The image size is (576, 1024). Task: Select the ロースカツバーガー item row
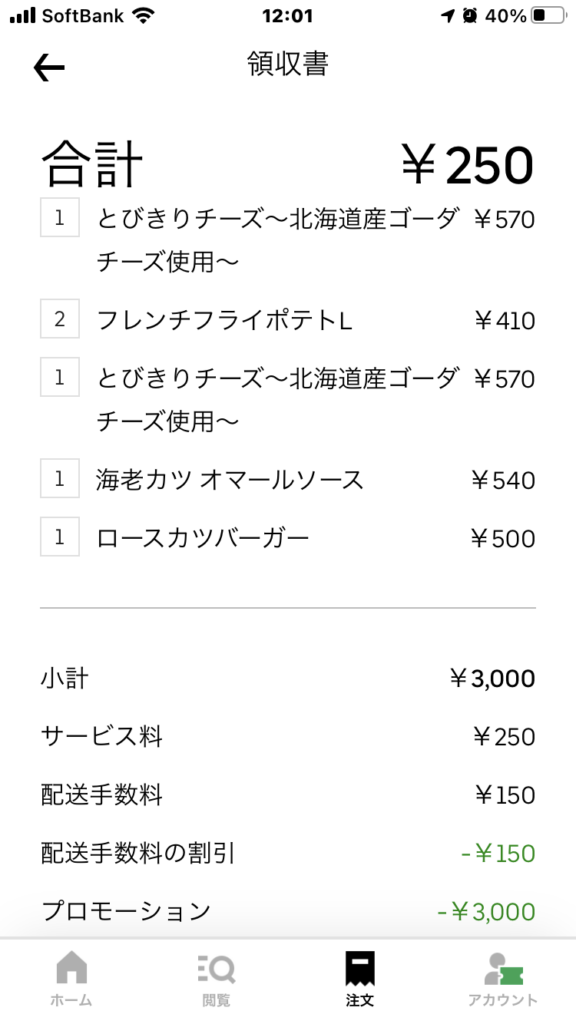288,537
